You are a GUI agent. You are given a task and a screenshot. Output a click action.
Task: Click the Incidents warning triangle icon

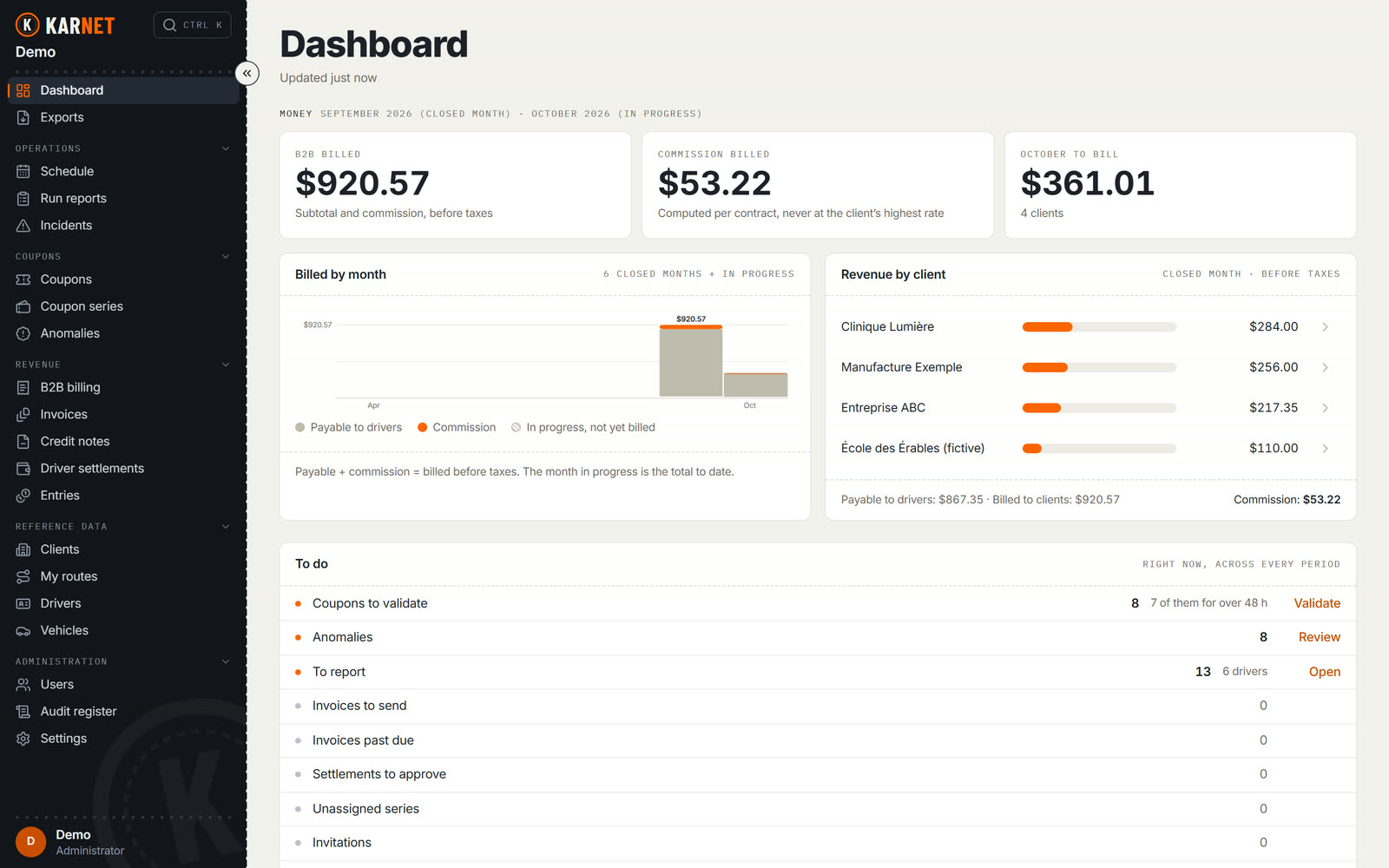click(x=23, y=225)
